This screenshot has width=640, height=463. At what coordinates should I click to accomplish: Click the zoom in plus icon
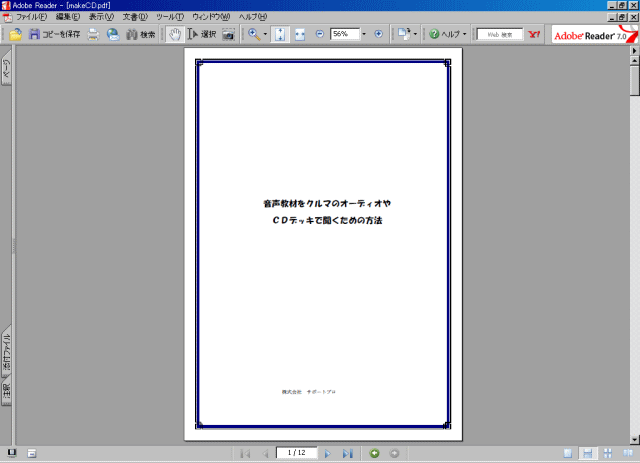378,34
